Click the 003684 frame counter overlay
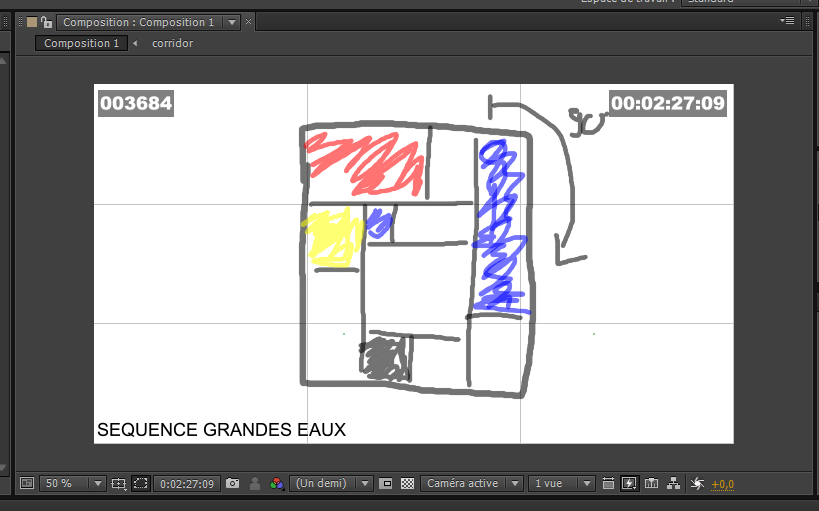819x511 pixels. pyautogui.click(x=136, y=103)
